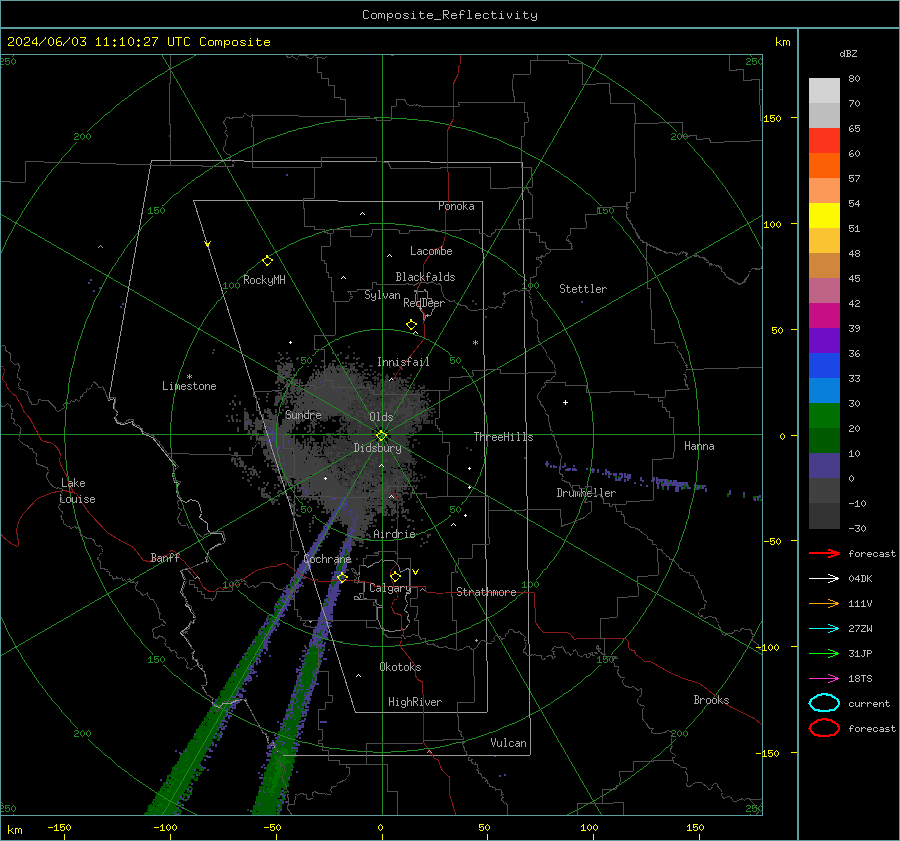The image size is (900, 841).
Task: Click the HighRiver label
Action: 415,702
